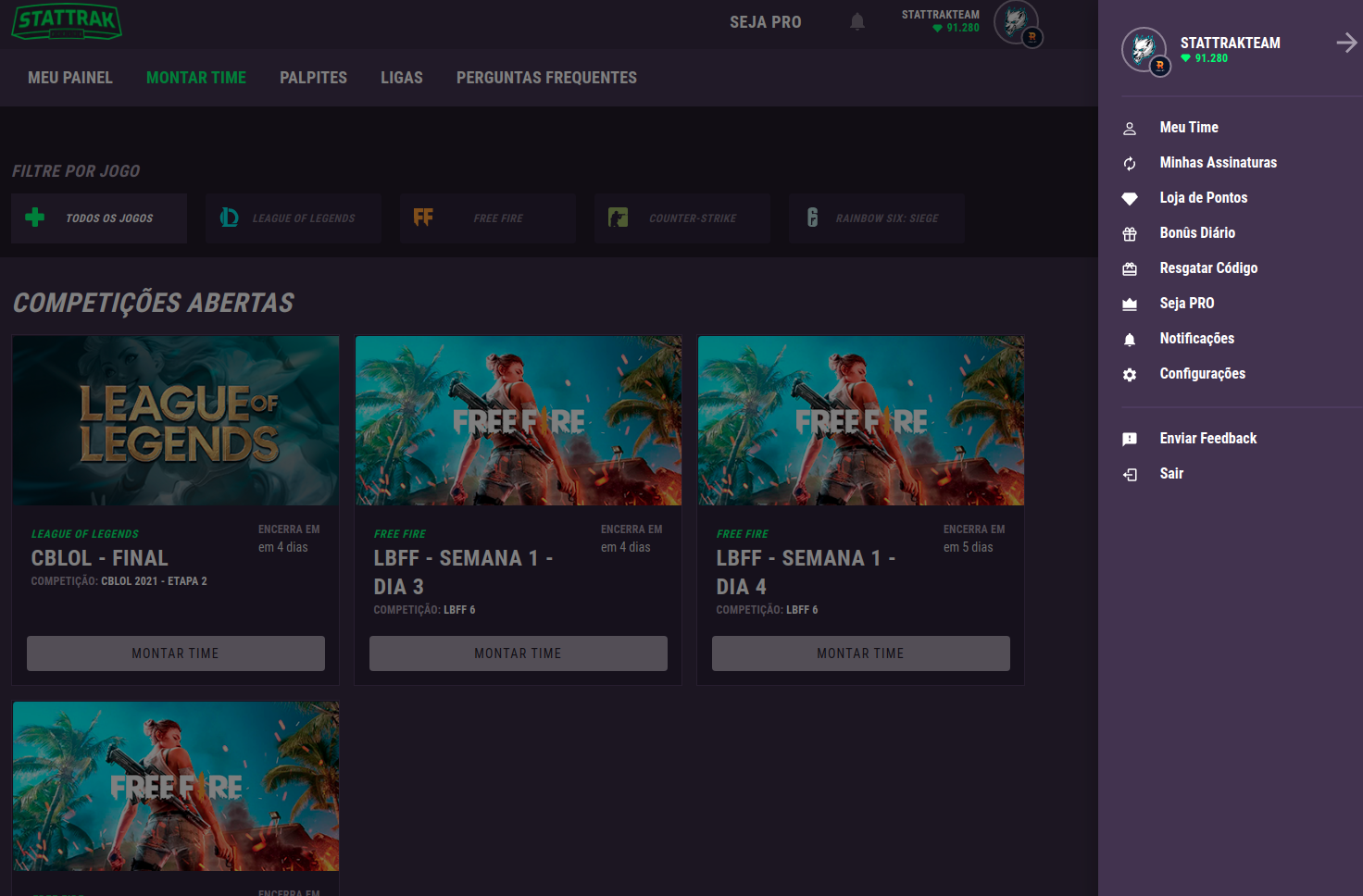This screenshot has width=1363, height=896.
Task: Filter by Todos os Jogos
Action: pyautogui.click(x=99, y=218)
